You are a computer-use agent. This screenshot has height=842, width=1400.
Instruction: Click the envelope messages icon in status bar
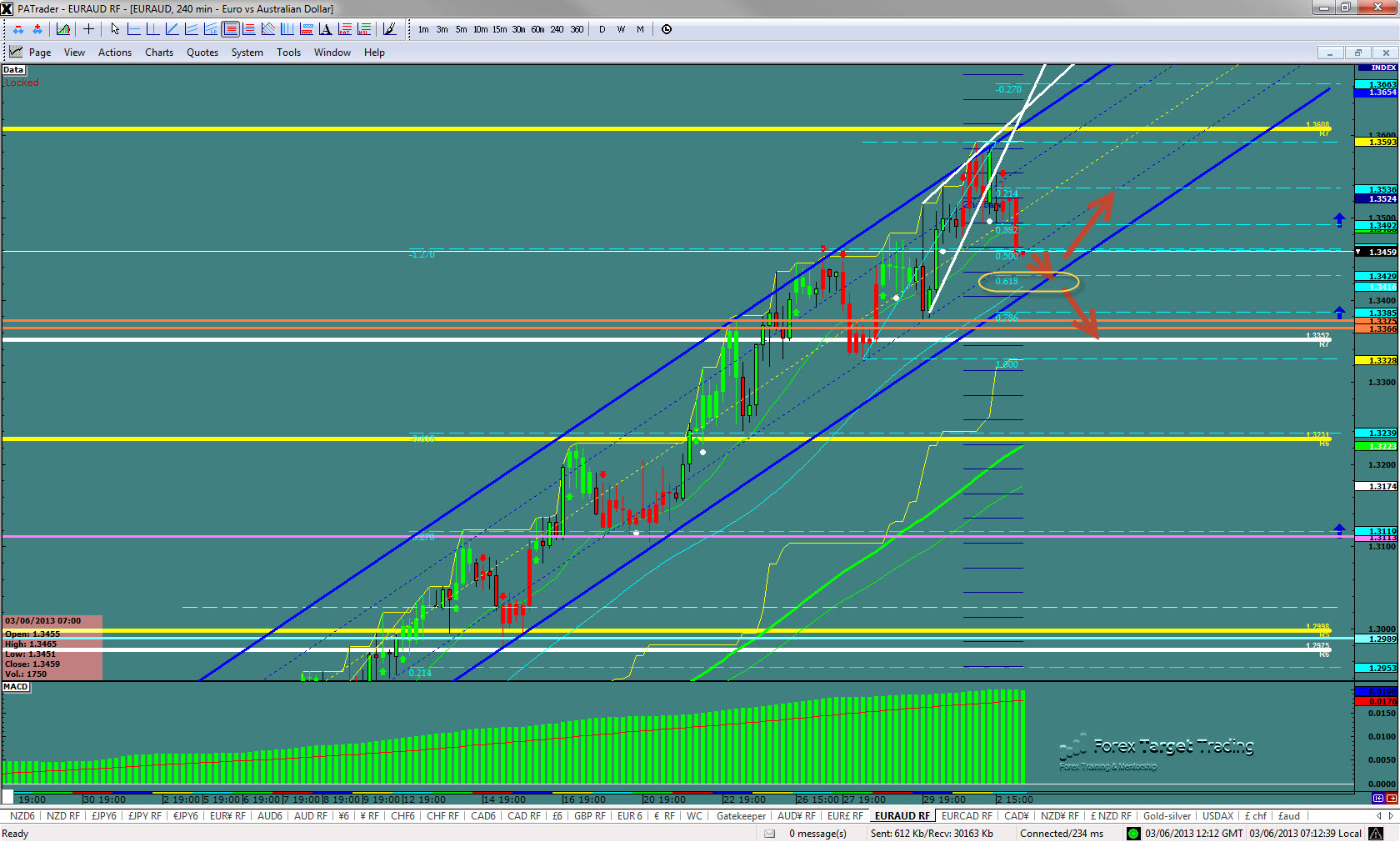pos(769,834)
